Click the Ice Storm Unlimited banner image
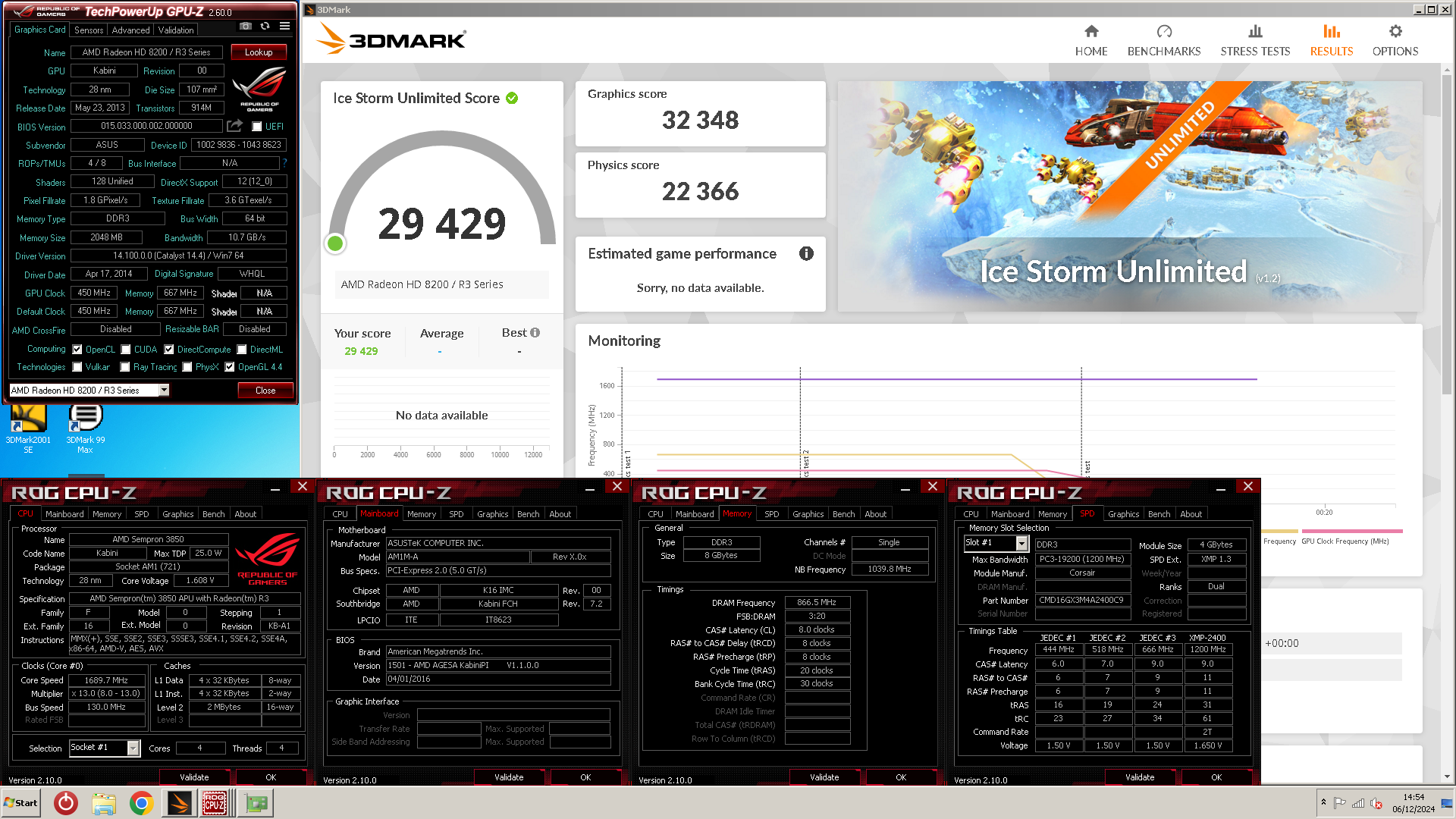Screen dimensions: 1456x819 click(x=1130, y=196)
